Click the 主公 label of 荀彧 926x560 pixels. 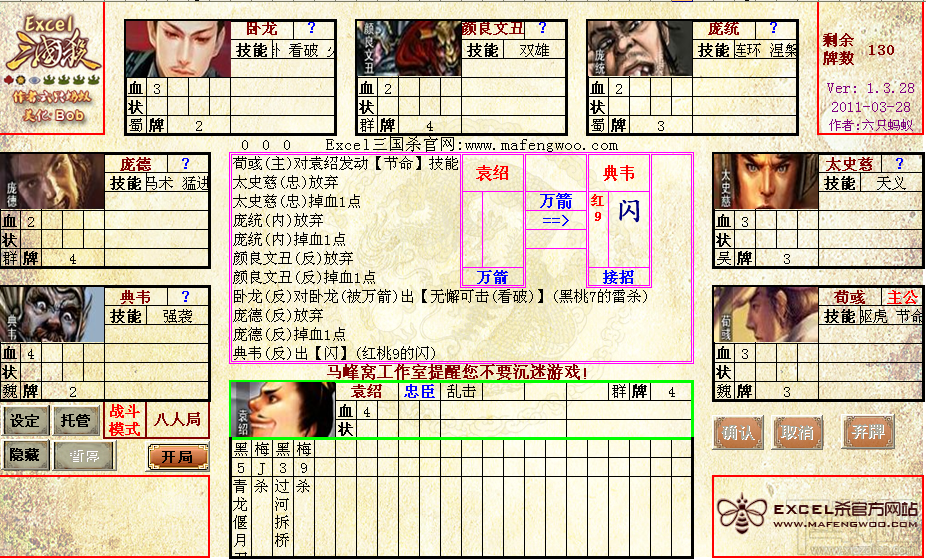[902, 296]
